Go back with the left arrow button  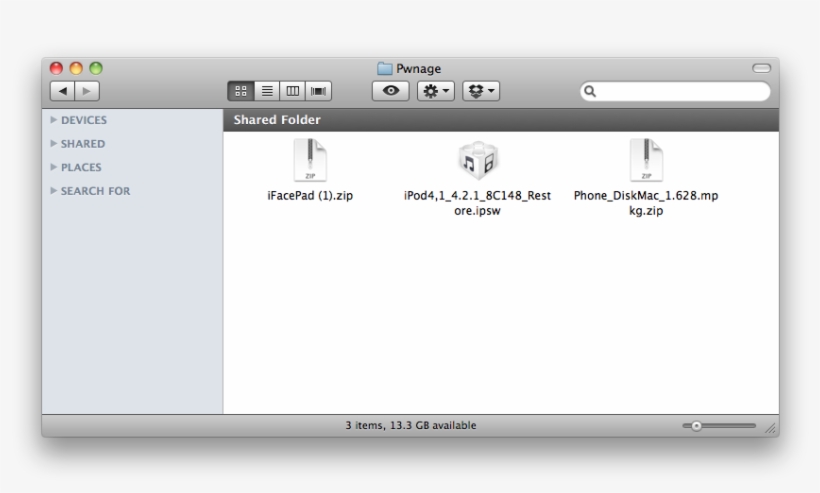pyautogui.click(x=63, y=91)
